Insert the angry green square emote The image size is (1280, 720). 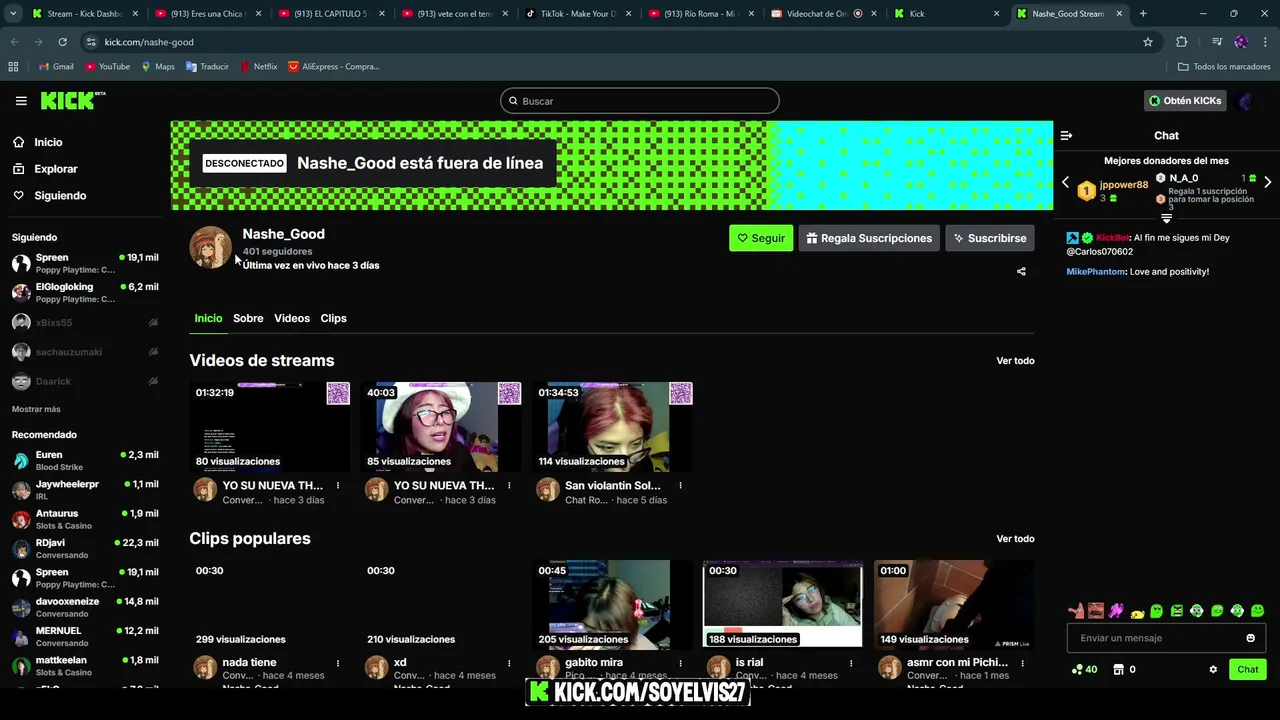tap(1177, 611)
